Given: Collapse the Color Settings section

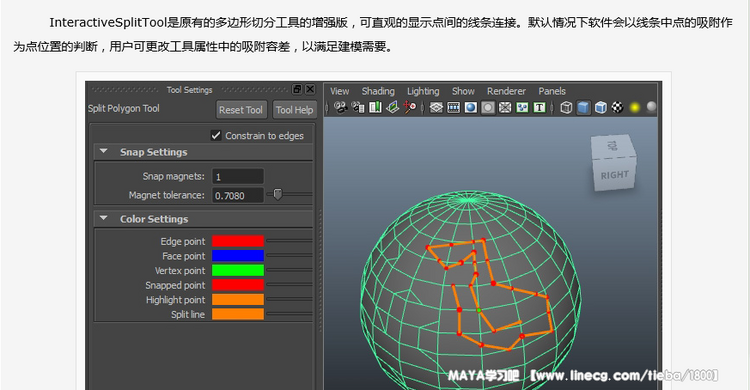Looking at the screenshot, I should pos(104,219).
